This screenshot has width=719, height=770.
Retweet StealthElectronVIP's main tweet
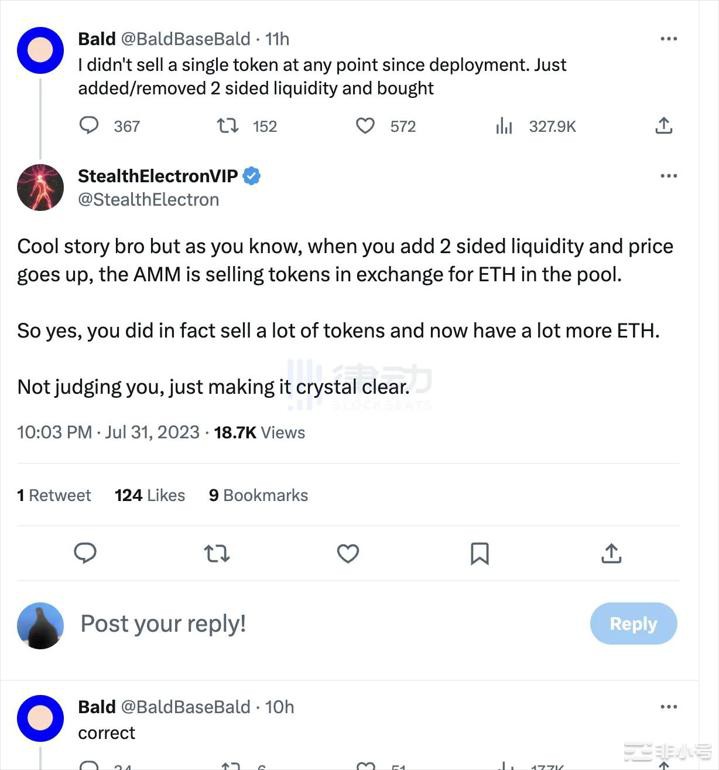(217, 553)
